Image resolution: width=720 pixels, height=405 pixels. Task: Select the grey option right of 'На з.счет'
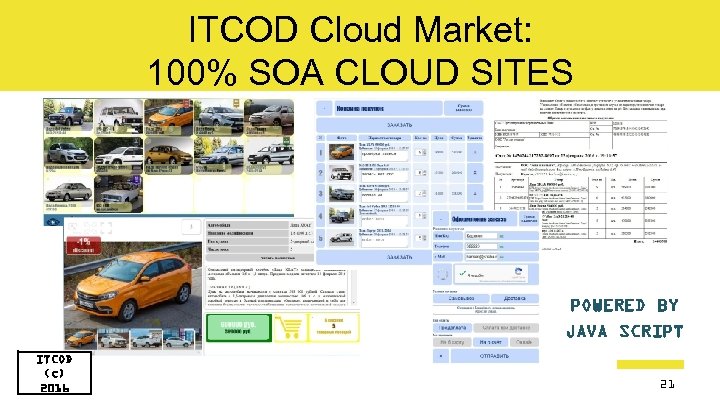click(524, 342)
